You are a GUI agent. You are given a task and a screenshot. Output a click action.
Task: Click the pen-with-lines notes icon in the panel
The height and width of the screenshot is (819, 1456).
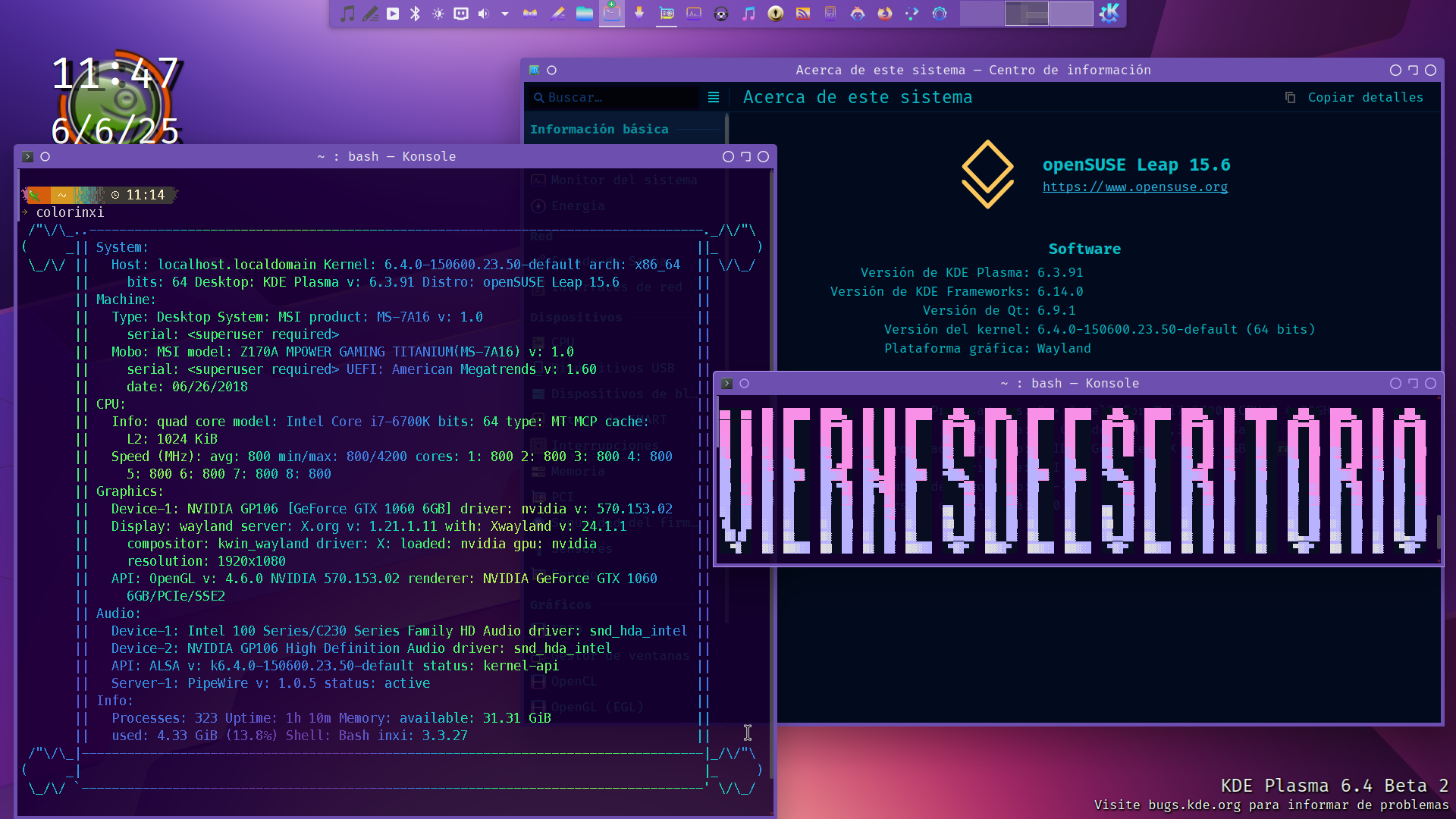(x=370, y=14)
